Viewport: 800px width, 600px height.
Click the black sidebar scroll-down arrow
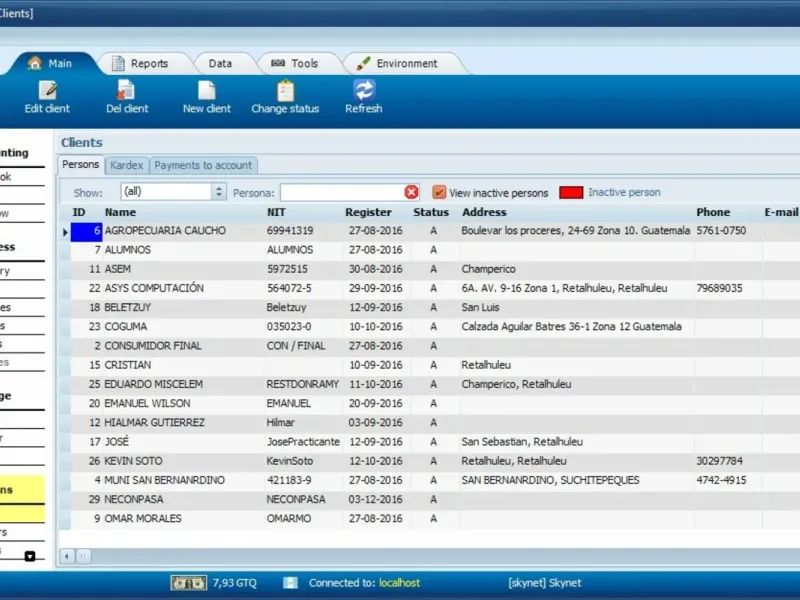pyautogui.click(x=30, y=556)
